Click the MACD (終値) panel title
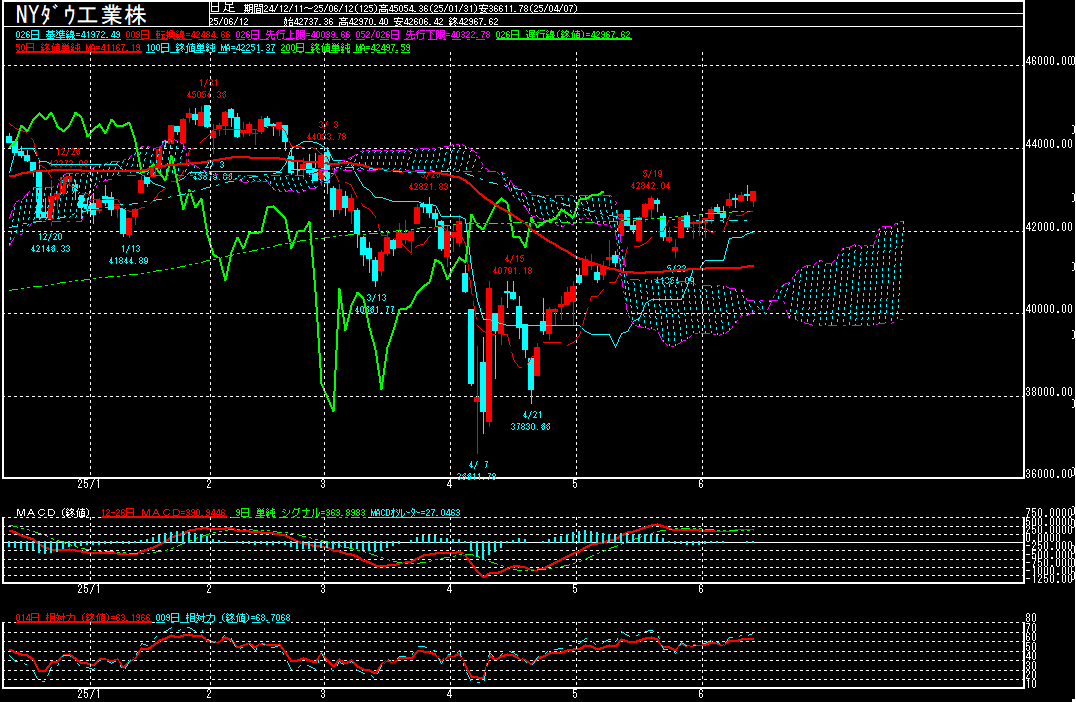Image resolution: width=1076 pixels, height=702 pixels. pyautogui.click(x=52, y=513)
